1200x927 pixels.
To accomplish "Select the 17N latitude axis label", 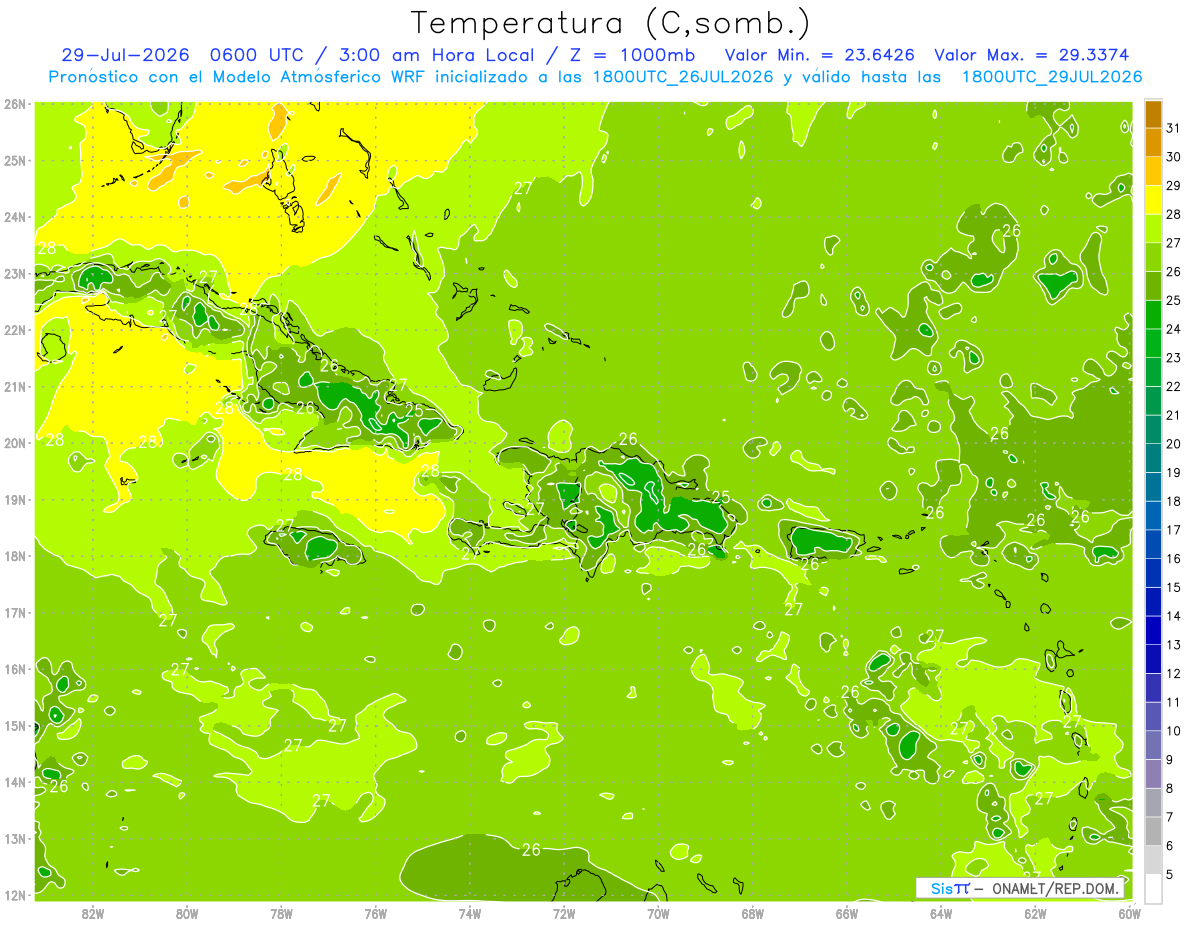I will pos(14,613).
